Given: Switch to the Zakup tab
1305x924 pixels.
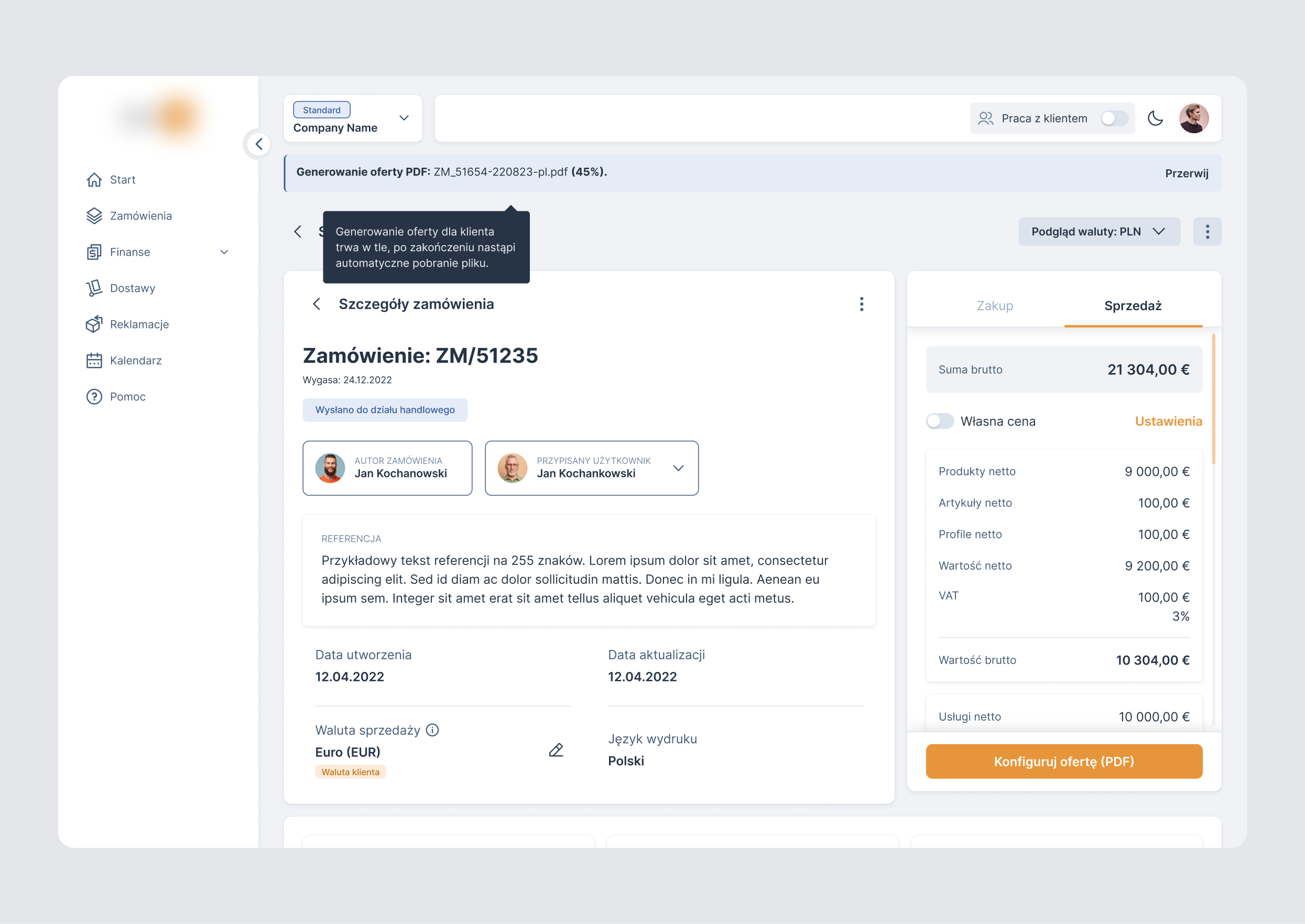Looking at the screenshot, I should tap(994, 306).
